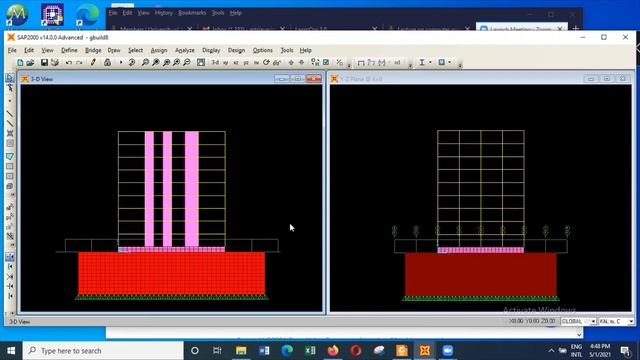Click the Rubber Band Zoom magnifier icon
This screenshot has width=640, height=360.
tap(145, 62)
